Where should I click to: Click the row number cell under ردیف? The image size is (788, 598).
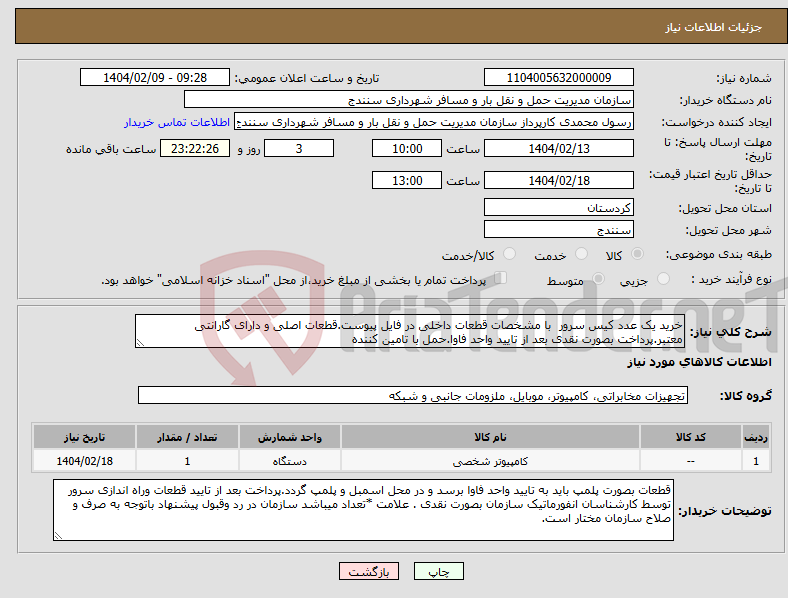click(x=756, y=461)
